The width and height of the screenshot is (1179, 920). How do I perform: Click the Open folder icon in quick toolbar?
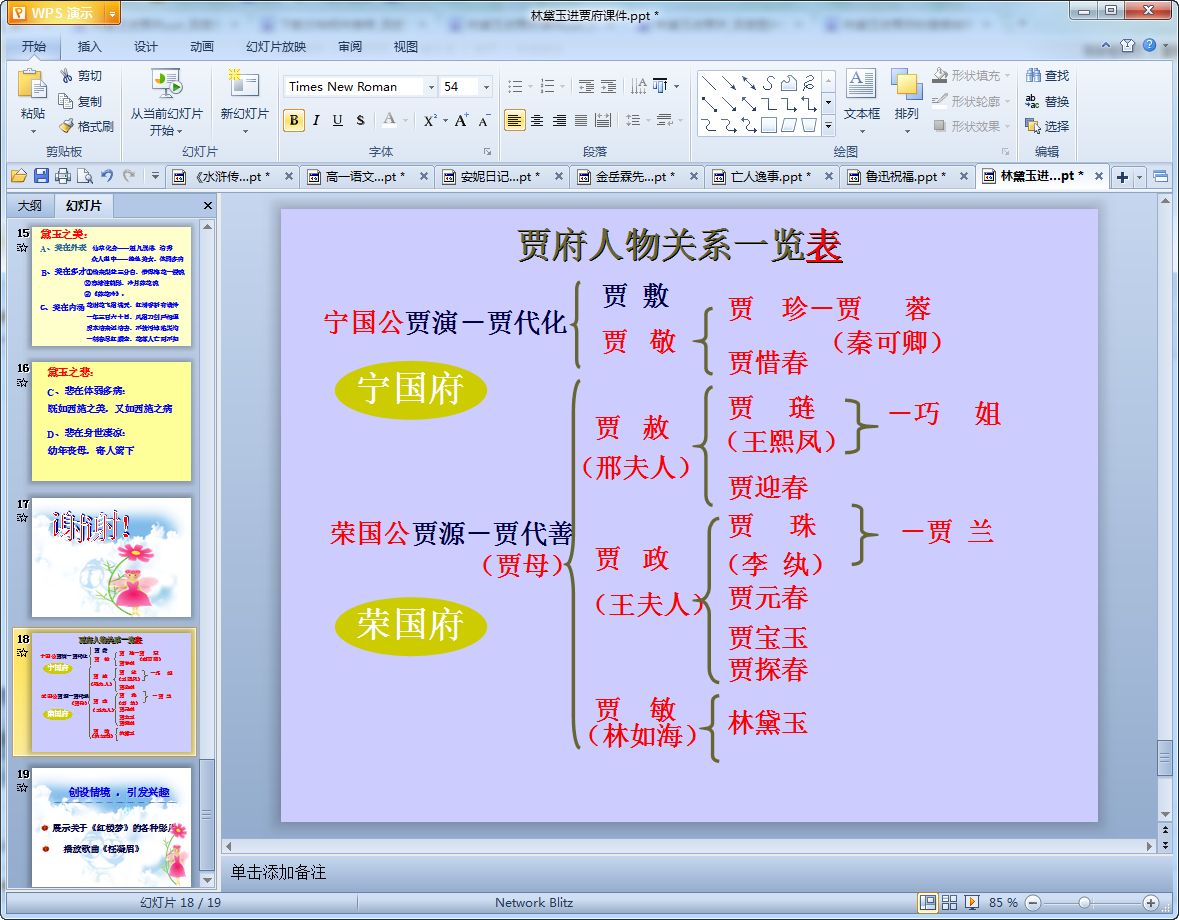[x=19, y=176]
